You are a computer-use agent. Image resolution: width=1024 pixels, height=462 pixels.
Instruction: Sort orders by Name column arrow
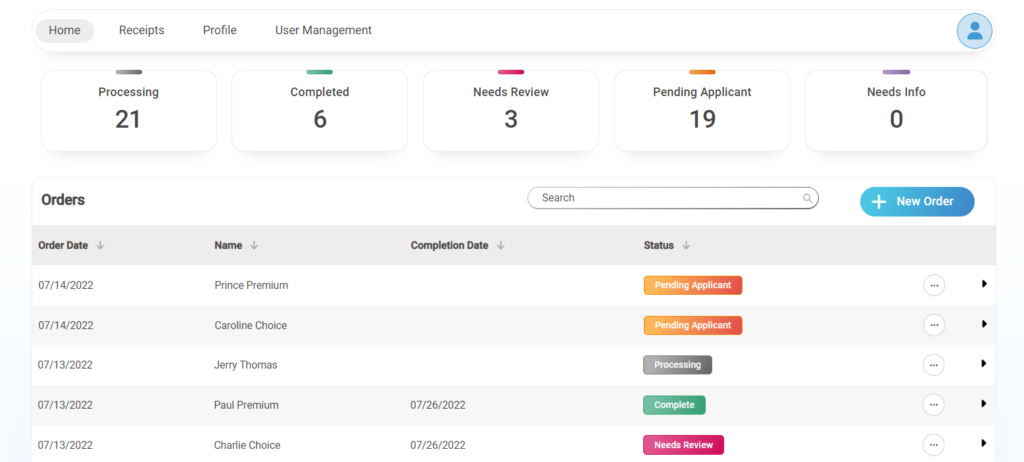[254, 245]
